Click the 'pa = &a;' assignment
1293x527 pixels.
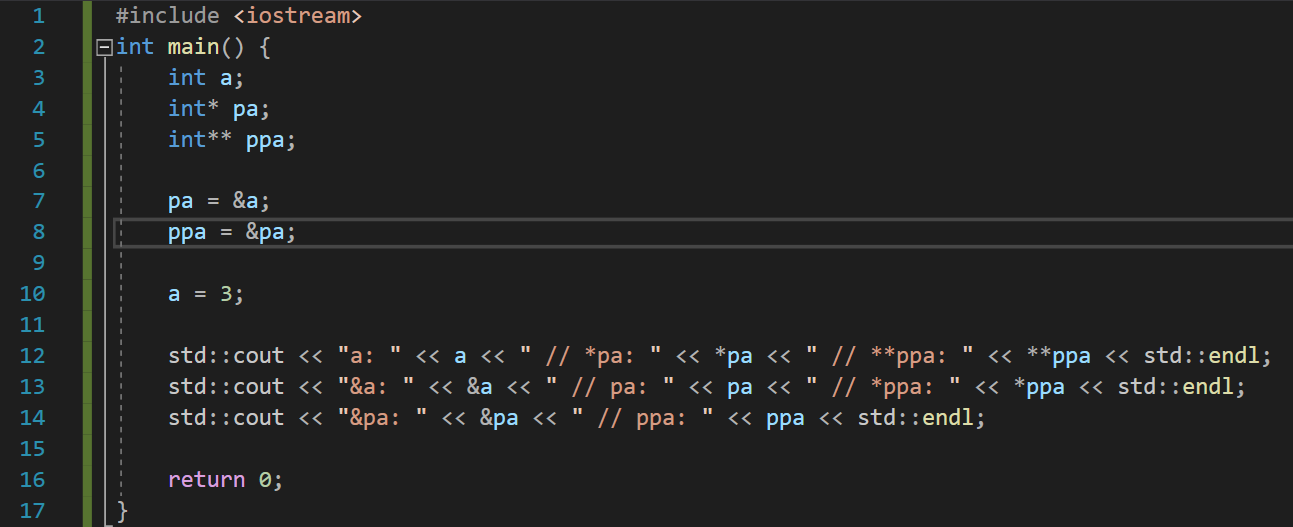pyautogui.click(x=219, y=202)
